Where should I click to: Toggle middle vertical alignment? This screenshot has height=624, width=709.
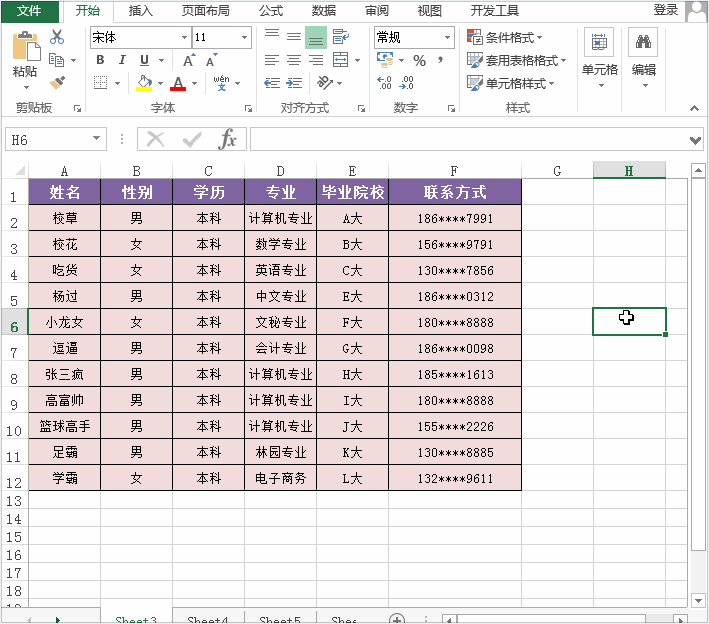click(x=294, y=36)
